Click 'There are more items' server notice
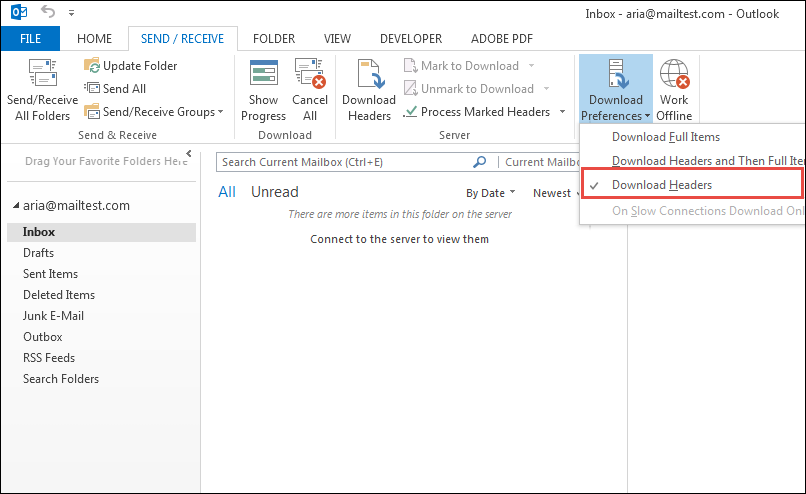This screenshot has width=806, height=494. [400, 214]
